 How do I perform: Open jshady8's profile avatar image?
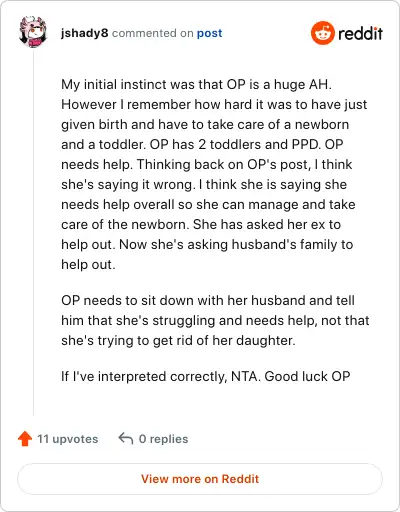pos(33,32)
